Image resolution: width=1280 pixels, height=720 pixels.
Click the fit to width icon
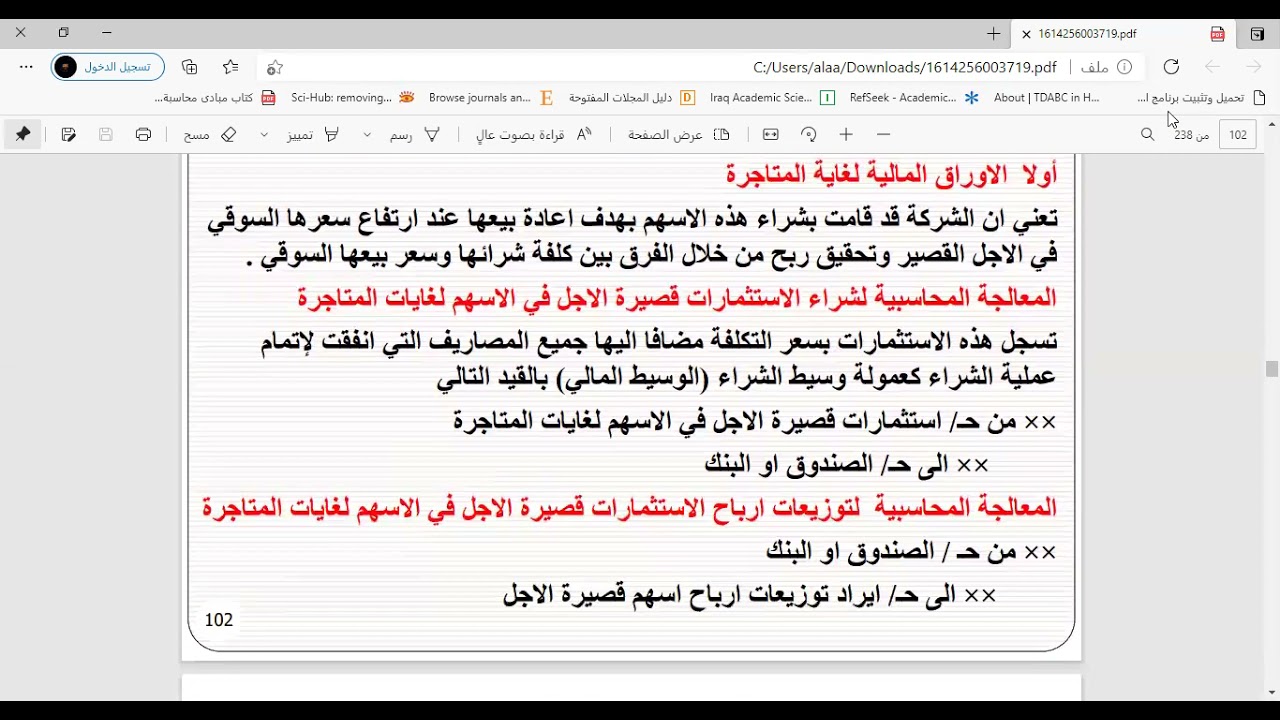coord(770,134)
